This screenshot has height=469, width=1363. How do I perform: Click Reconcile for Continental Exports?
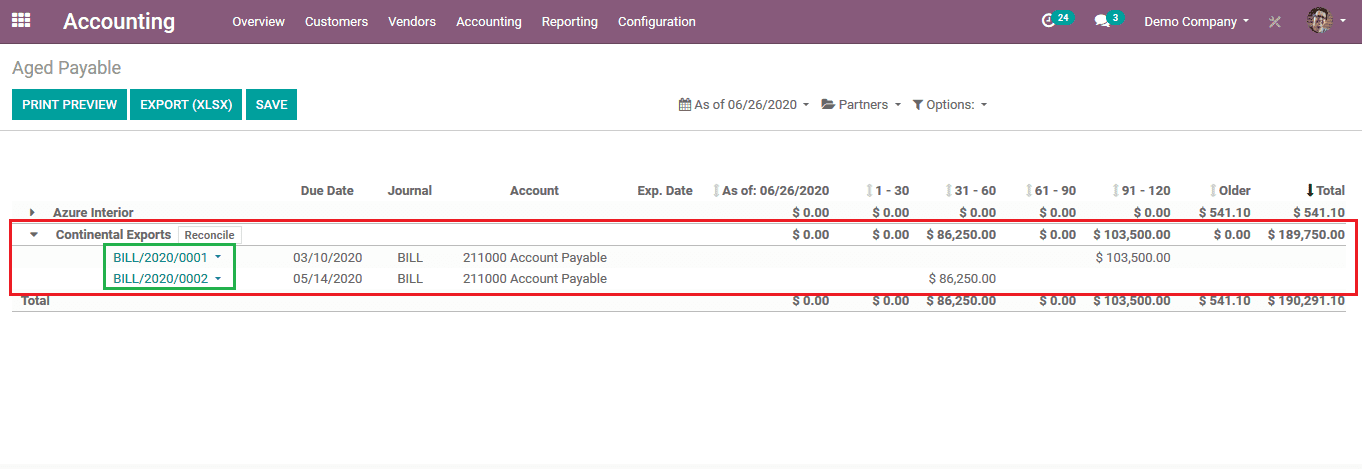tap(210, 235)
